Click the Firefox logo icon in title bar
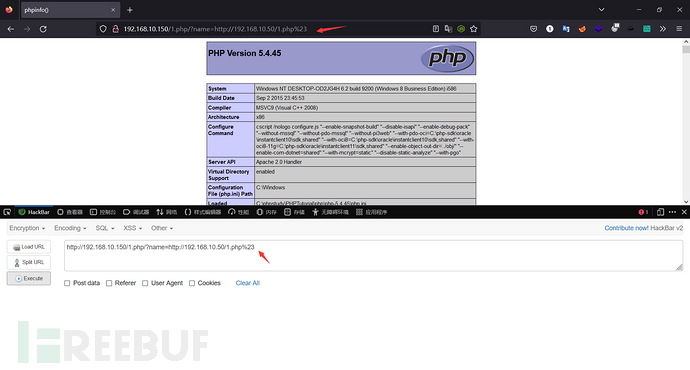The image size is (690, 370). [9, 9]
